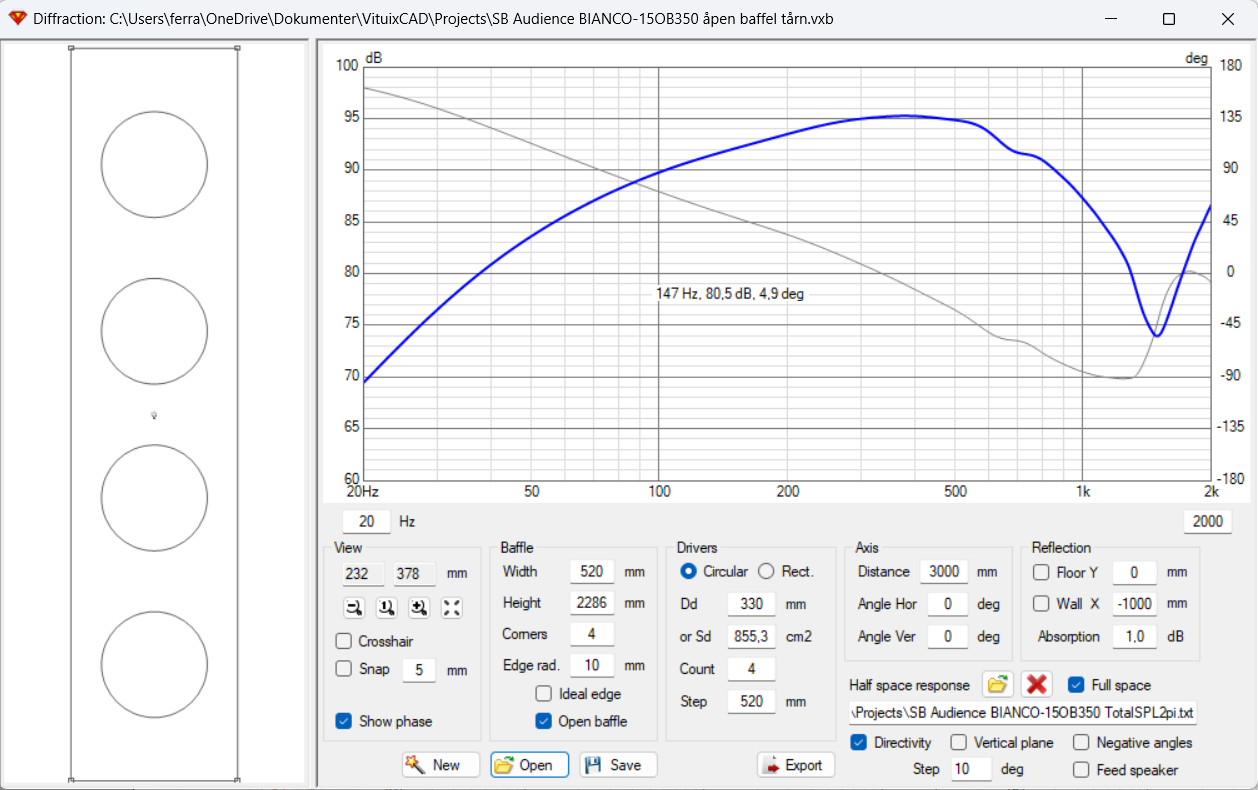The height and width of the screenshot is (790, 1258).
Task: Focus the Axis Distance input field
Action: pos(944,572)
